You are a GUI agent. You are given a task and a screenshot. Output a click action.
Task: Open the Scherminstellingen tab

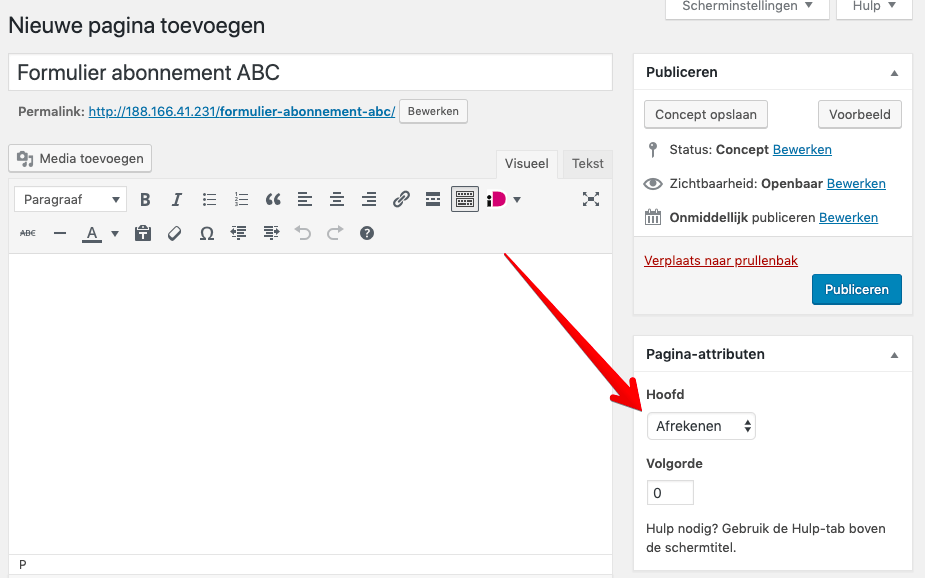click(x=748, y=7)
